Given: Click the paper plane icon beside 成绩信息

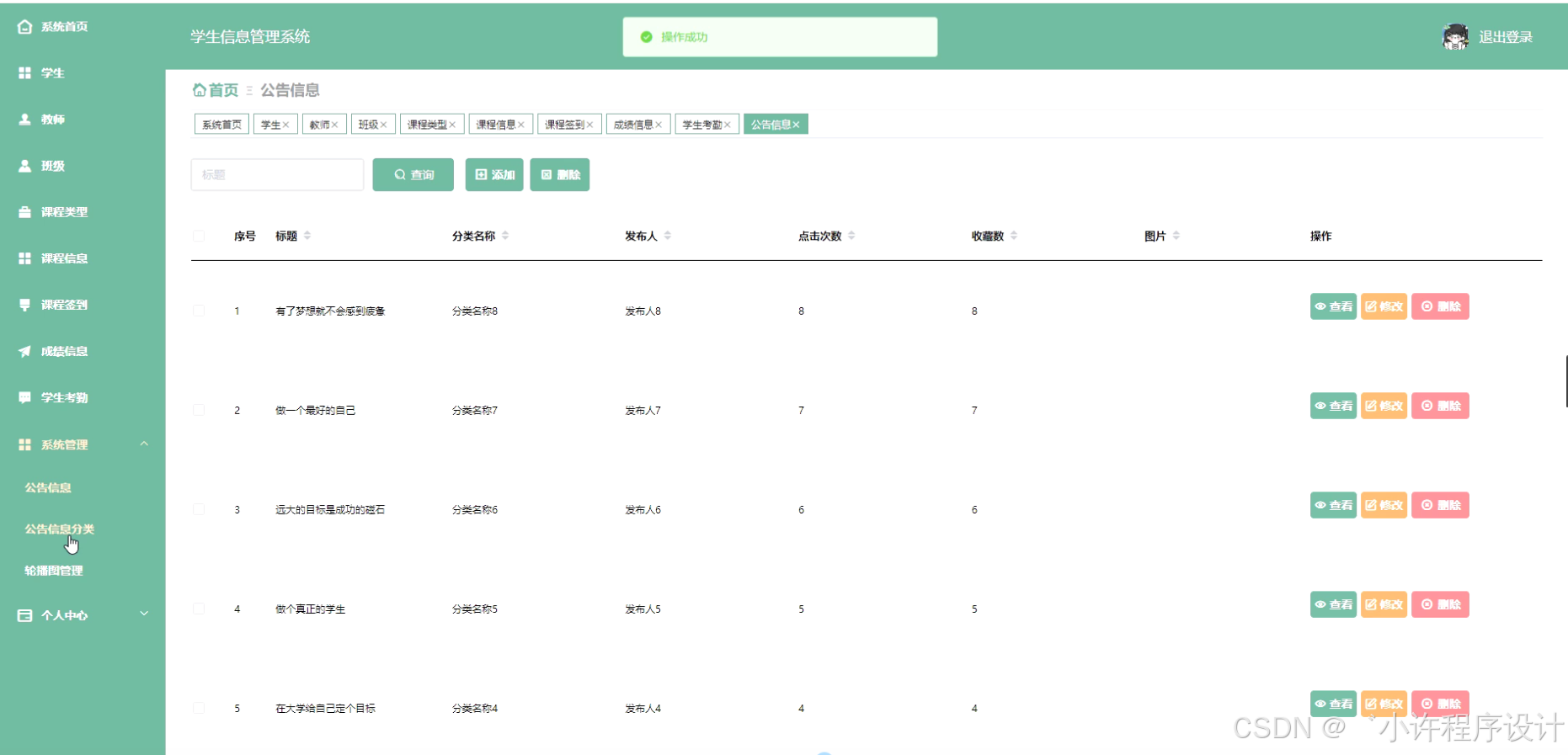Looking at the screenshot, I should point(24,351).
